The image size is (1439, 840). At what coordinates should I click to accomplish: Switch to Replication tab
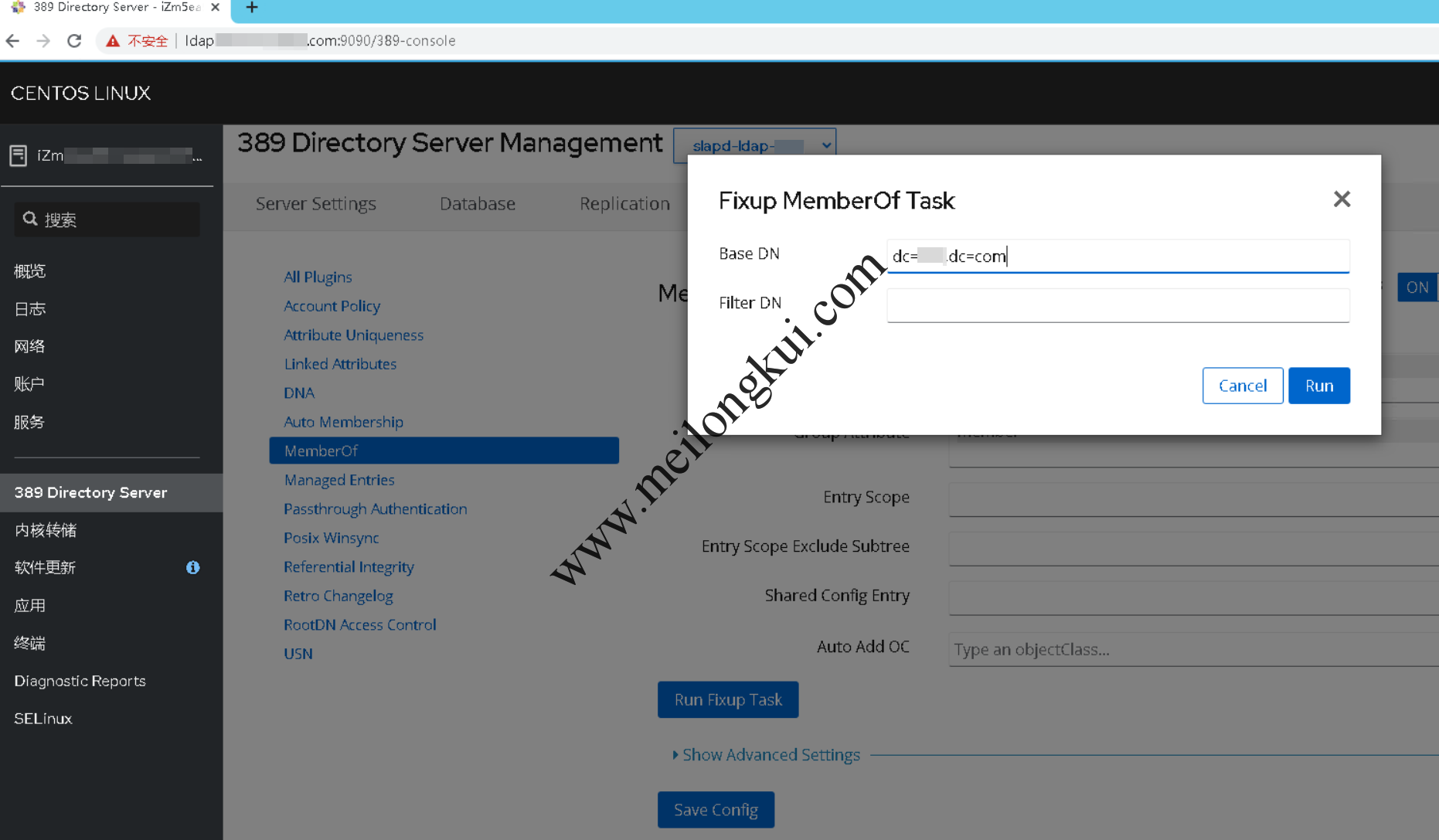pos(624,204)
